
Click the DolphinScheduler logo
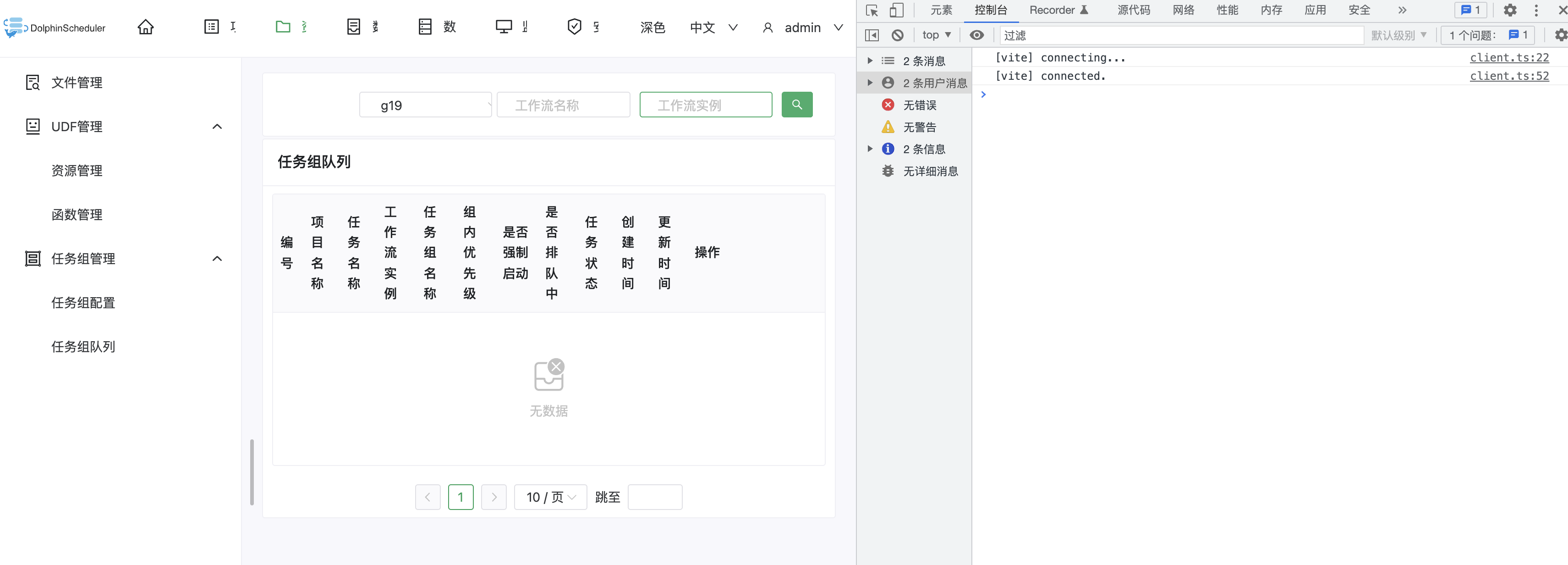pyautogui.click(x=55, y=28)
